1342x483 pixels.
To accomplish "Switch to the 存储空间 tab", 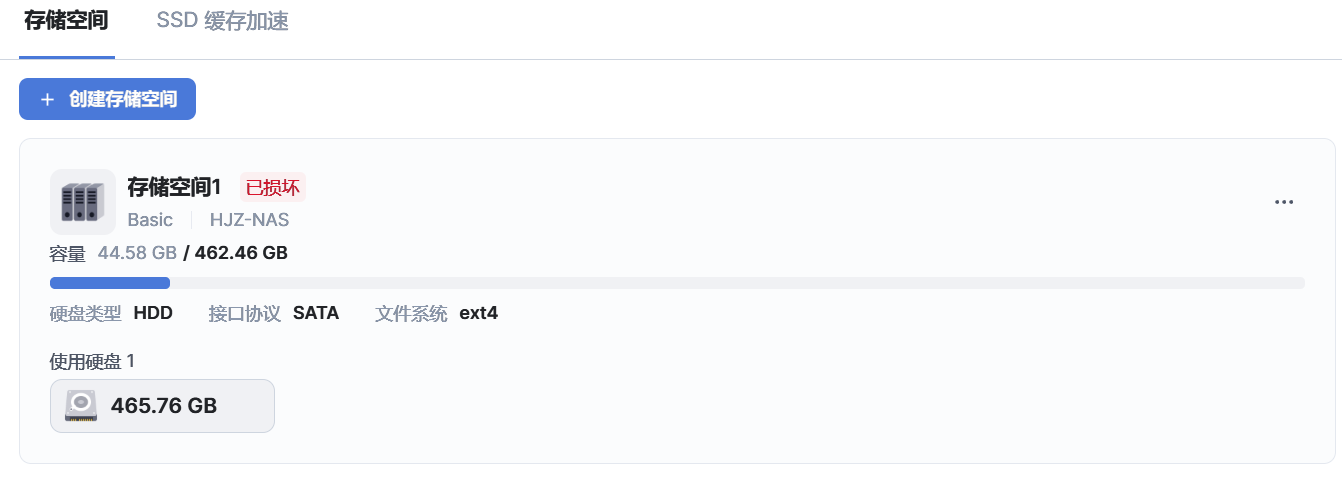I will (x=66, y=21).
